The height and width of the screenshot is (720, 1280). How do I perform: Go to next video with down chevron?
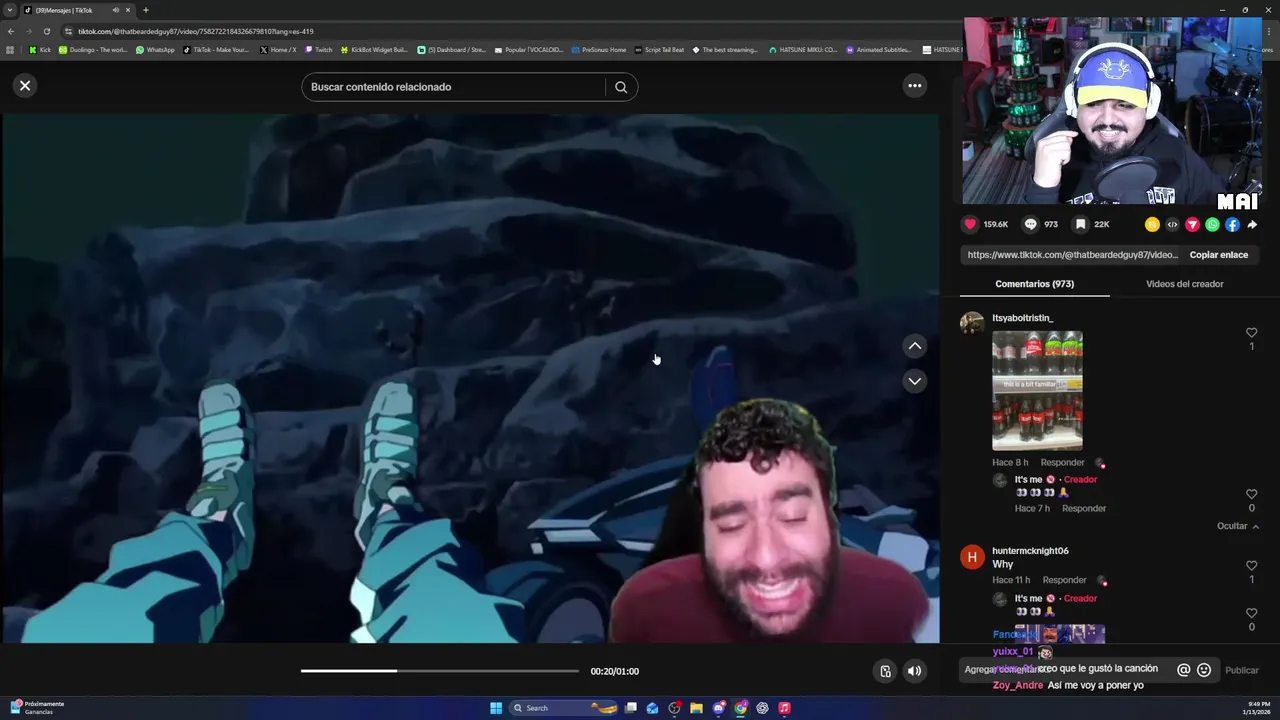pos(914,381)
